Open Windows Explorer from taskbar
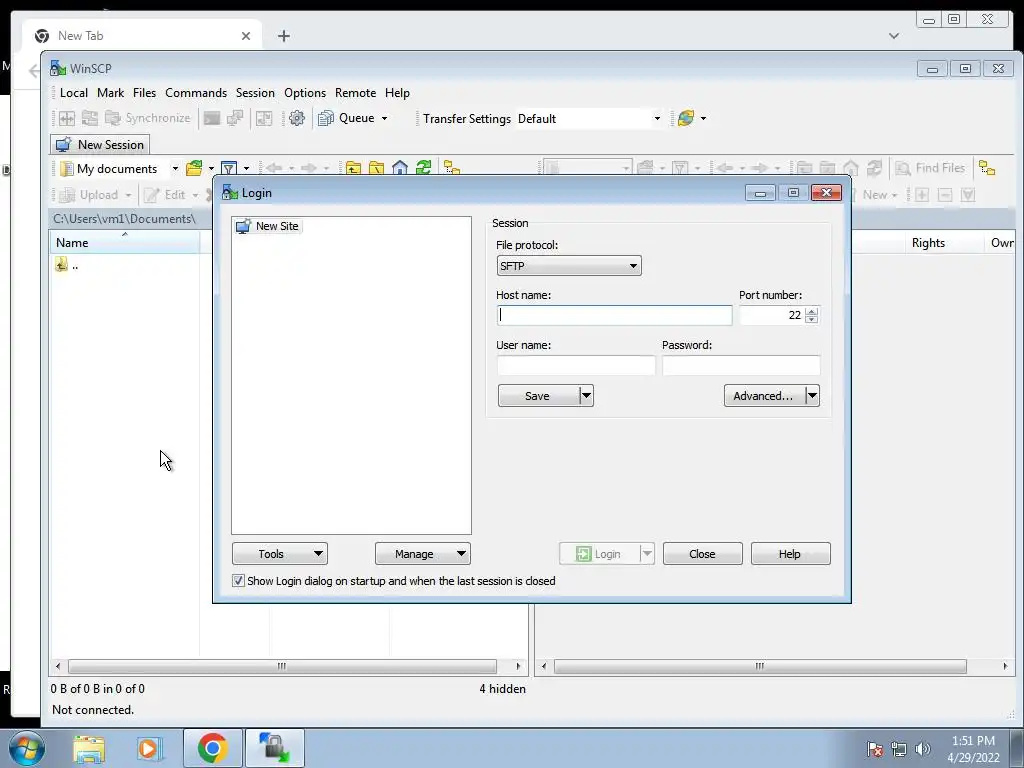Viewport: 1024px width, 768px height. 89,748
